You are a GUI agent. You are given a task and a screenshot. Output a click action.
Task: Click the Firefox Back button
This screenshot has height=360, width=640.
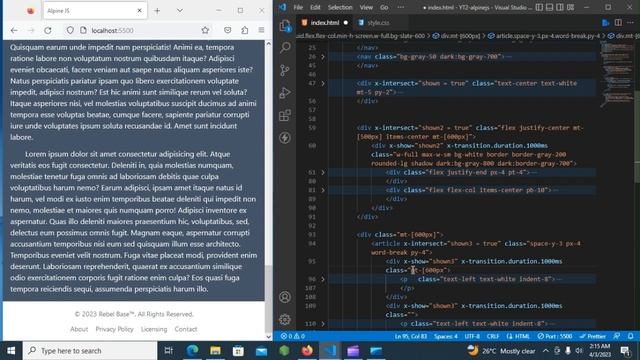14,30
